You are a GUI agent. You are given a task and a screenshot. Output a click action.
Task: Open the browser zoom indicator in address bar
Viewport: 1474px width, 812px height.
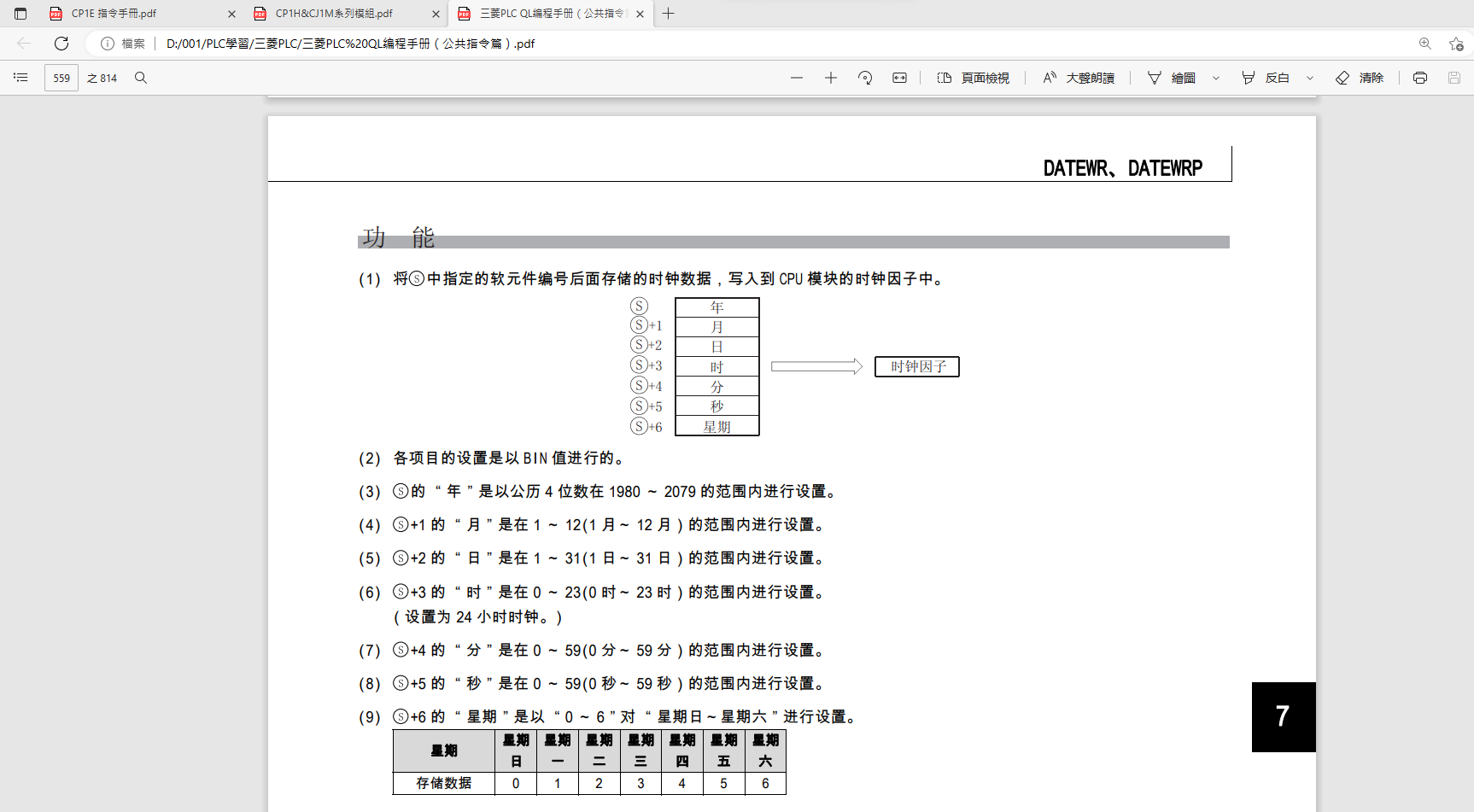click(1424, 44)
